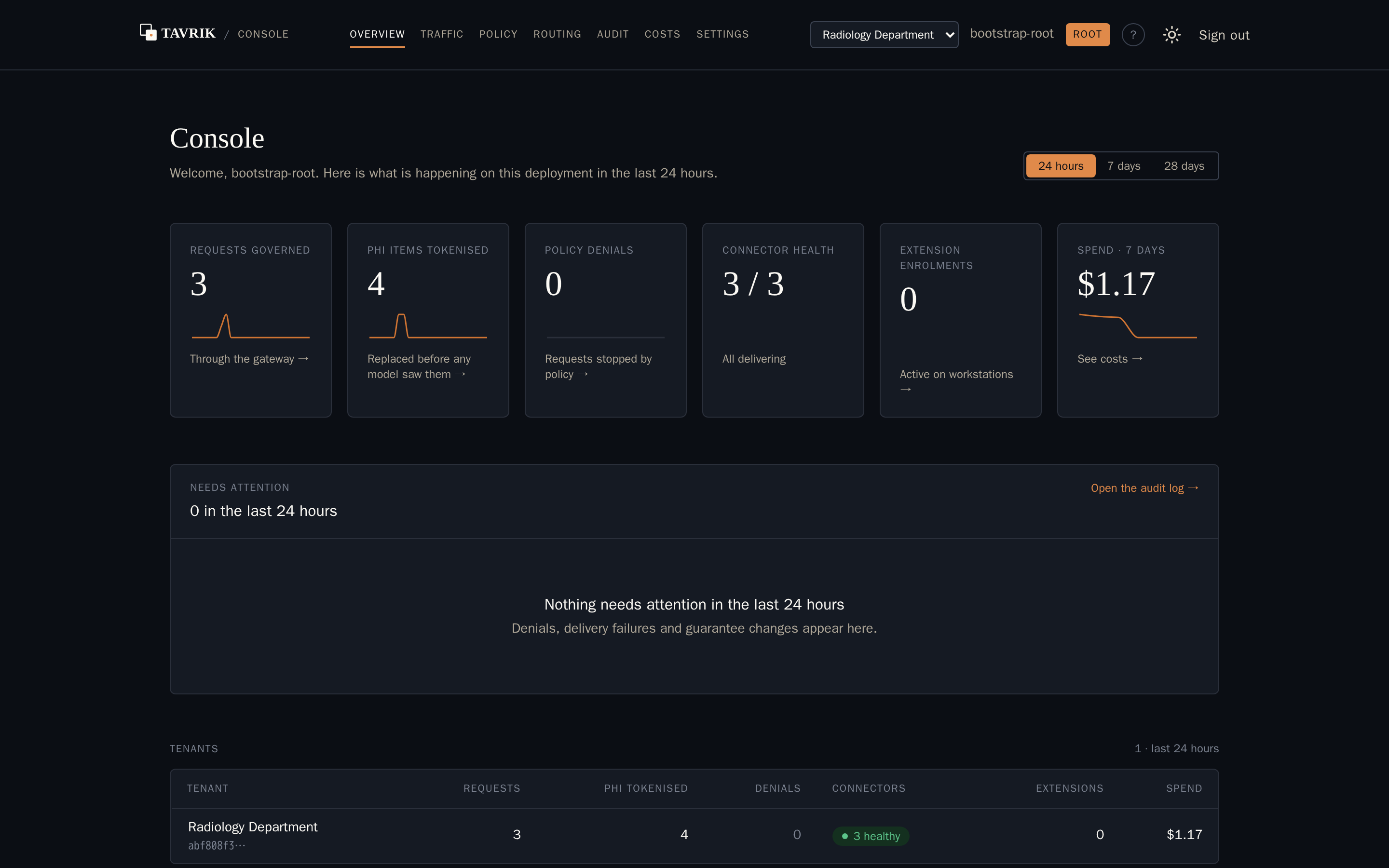The width and height of the screenshot is (1389, 868).
Task: Click the Sign out link
Action: click(1224, 35)
